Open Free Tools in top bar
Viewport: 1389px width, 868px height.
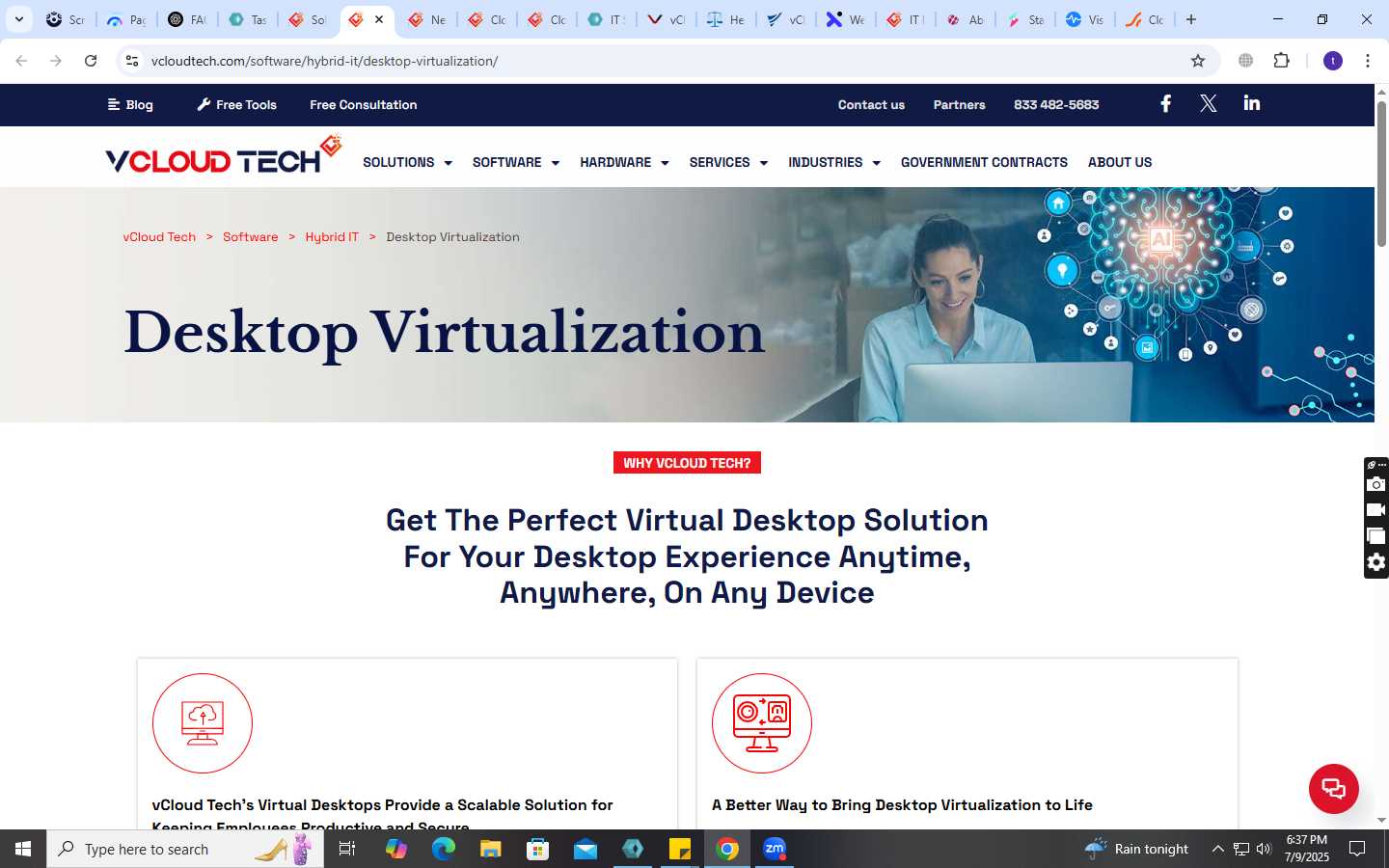pos(236,104)
